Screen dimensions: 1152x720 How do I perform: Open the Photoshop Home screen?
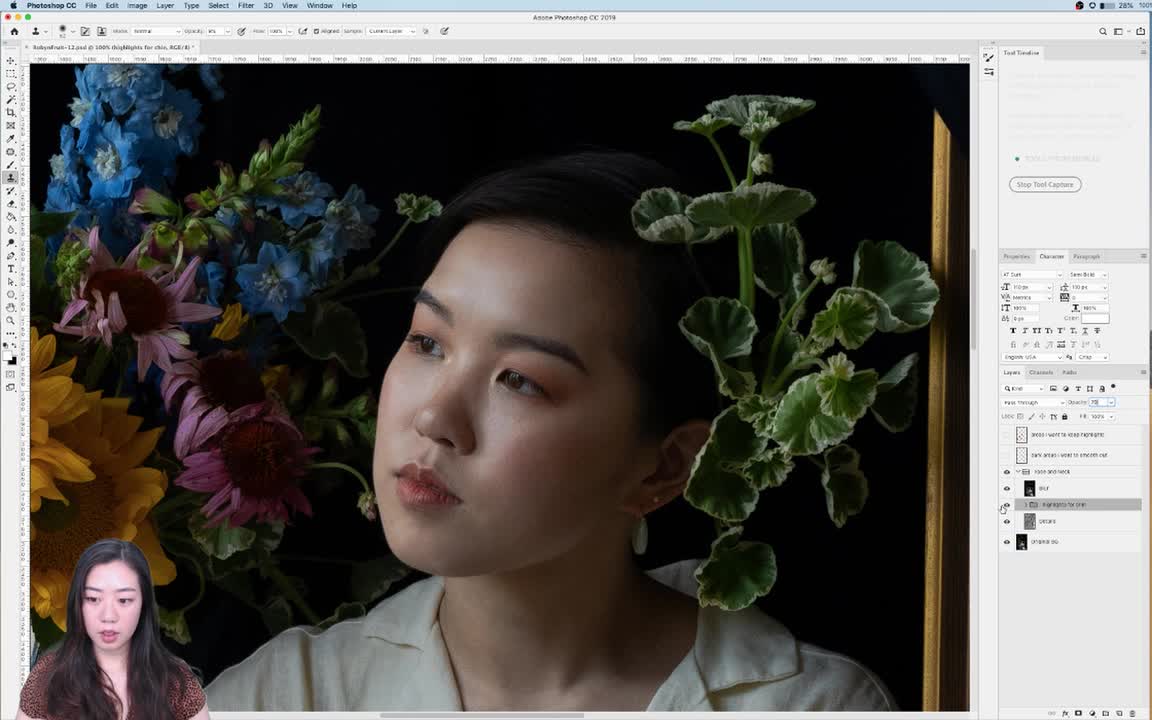pyautogui.click(x=14, y=31)
